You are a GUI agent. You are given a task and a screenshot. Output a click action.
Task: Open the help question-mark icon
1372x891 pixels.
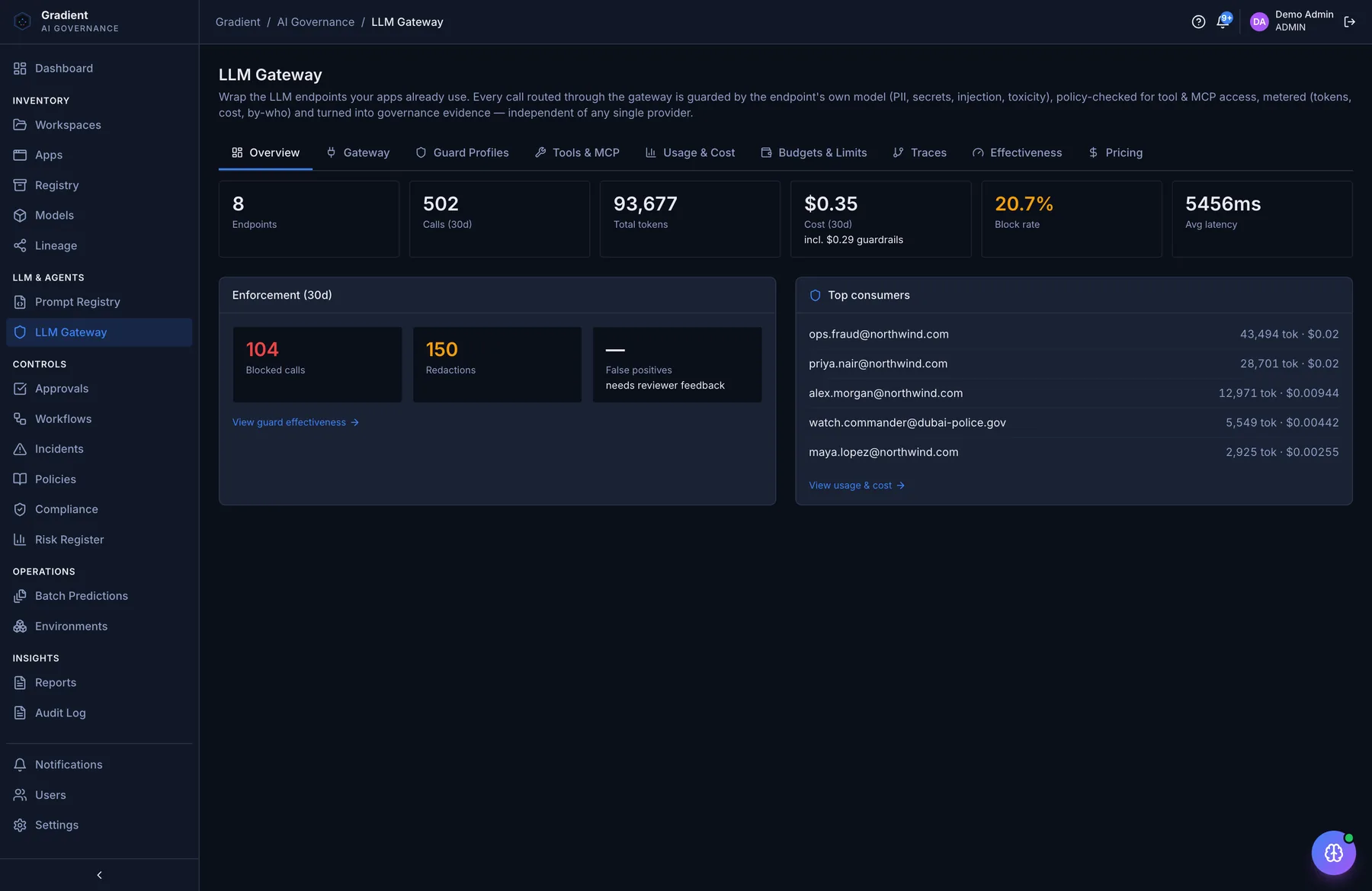(1198, 22)
